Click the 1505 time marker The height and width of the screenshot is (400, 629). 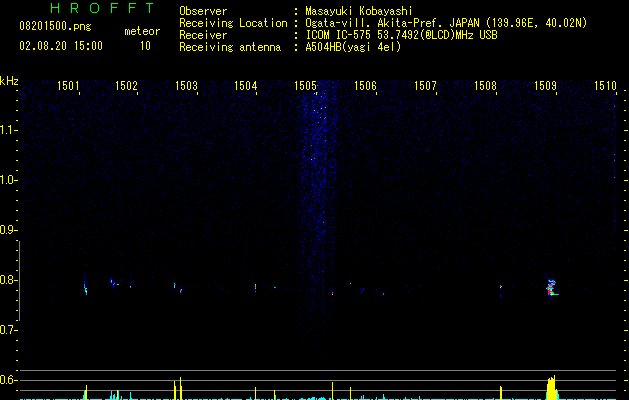306,85
